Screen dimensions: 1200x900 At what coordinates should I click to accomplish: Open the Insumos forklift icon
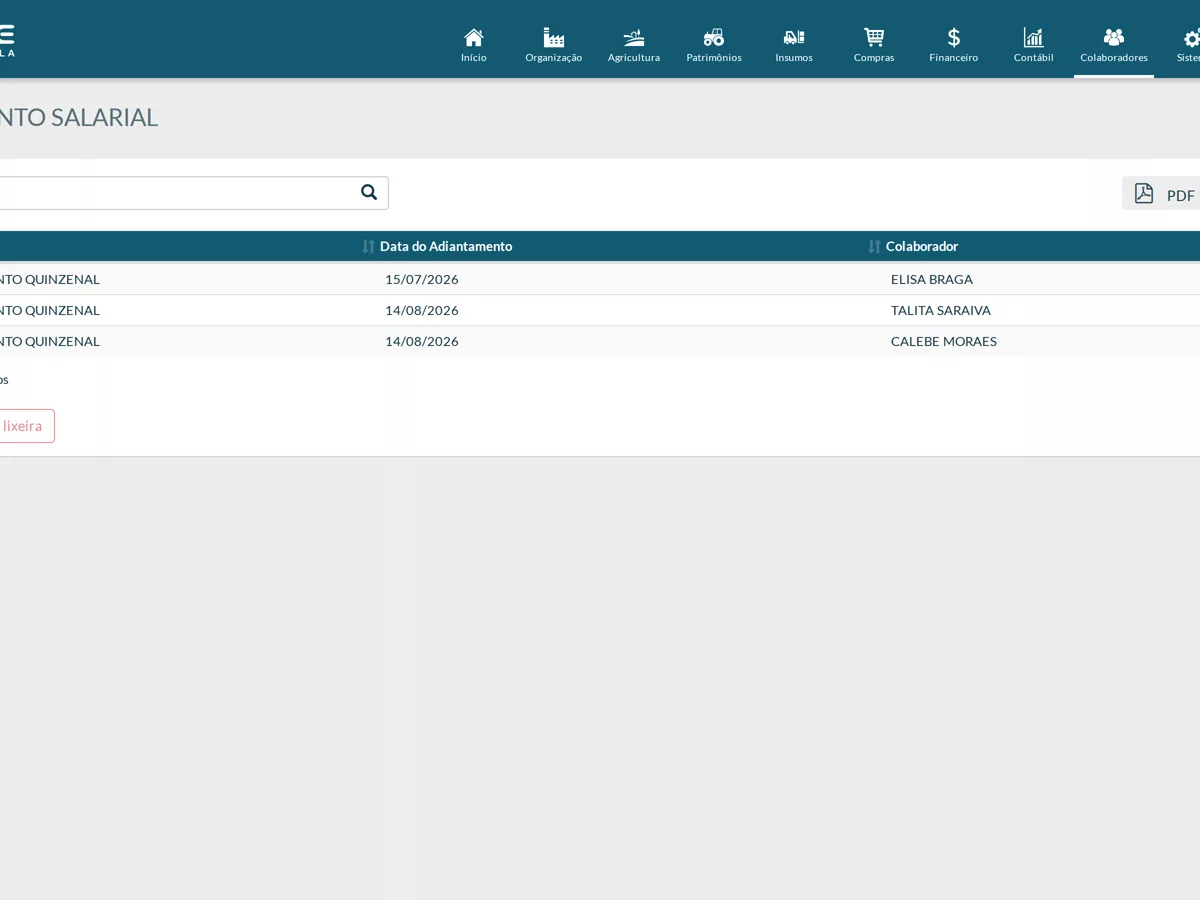[x=794, y=38]
